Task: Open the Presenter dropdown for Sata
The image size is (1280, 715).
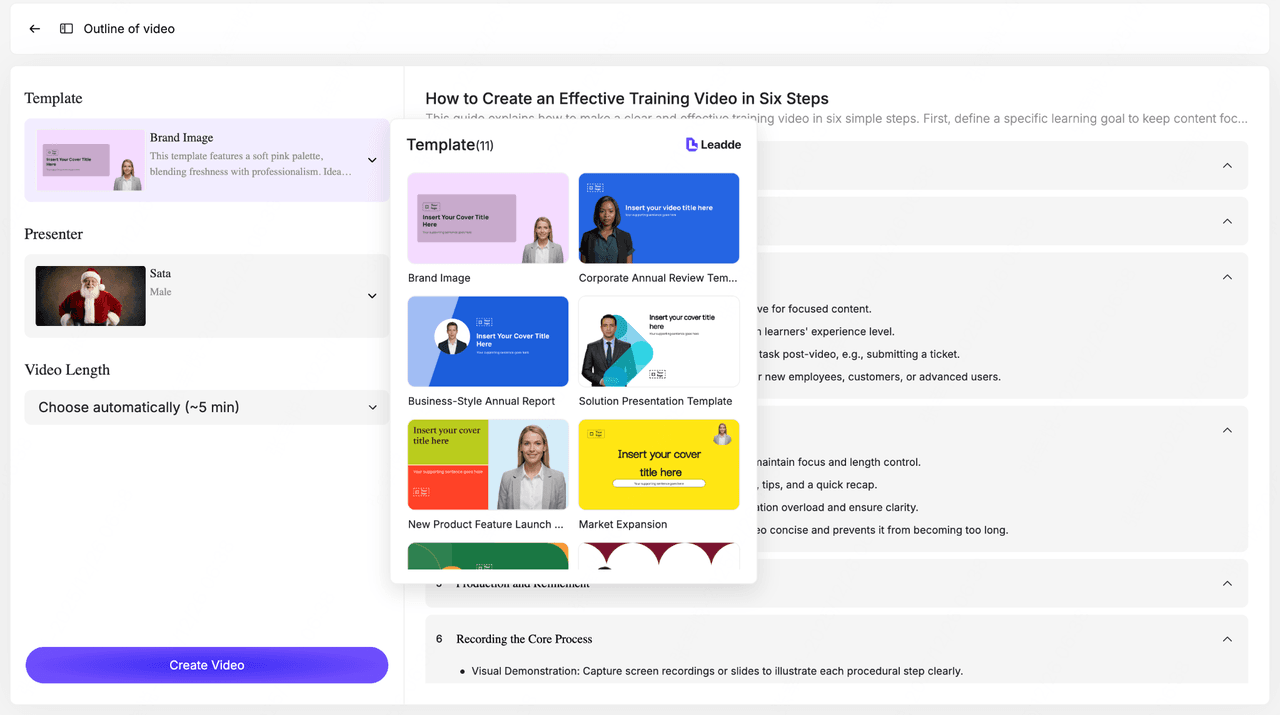Action: tap(372, 296)
